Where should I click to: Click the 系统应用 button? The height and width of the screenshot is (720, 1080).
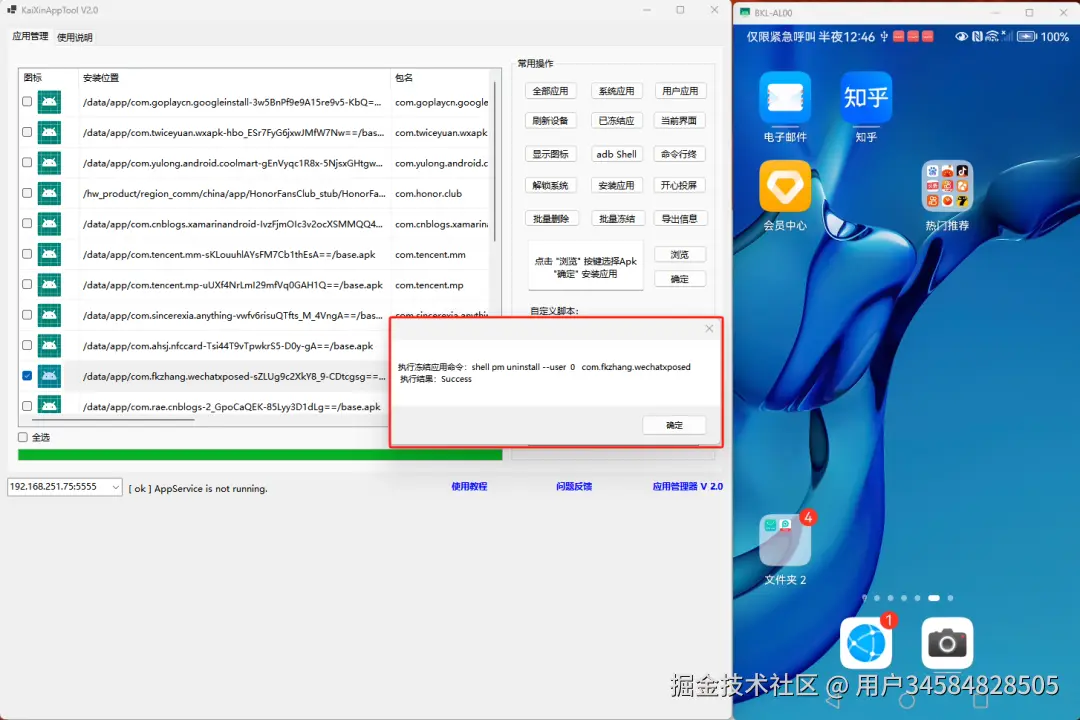coord(616,91)
